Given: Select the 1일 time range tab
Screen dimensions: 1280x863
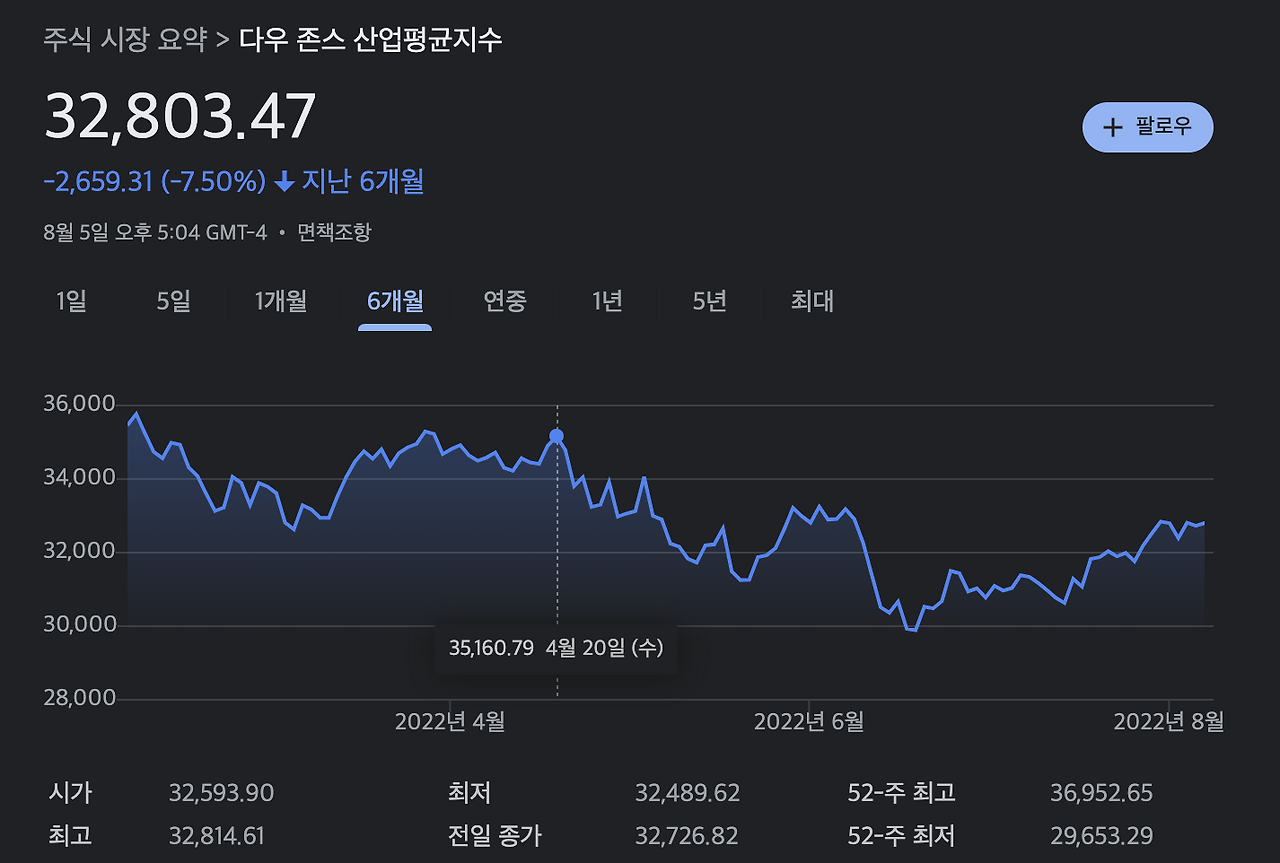Looking at the screenshot, I should coord(71,302).
